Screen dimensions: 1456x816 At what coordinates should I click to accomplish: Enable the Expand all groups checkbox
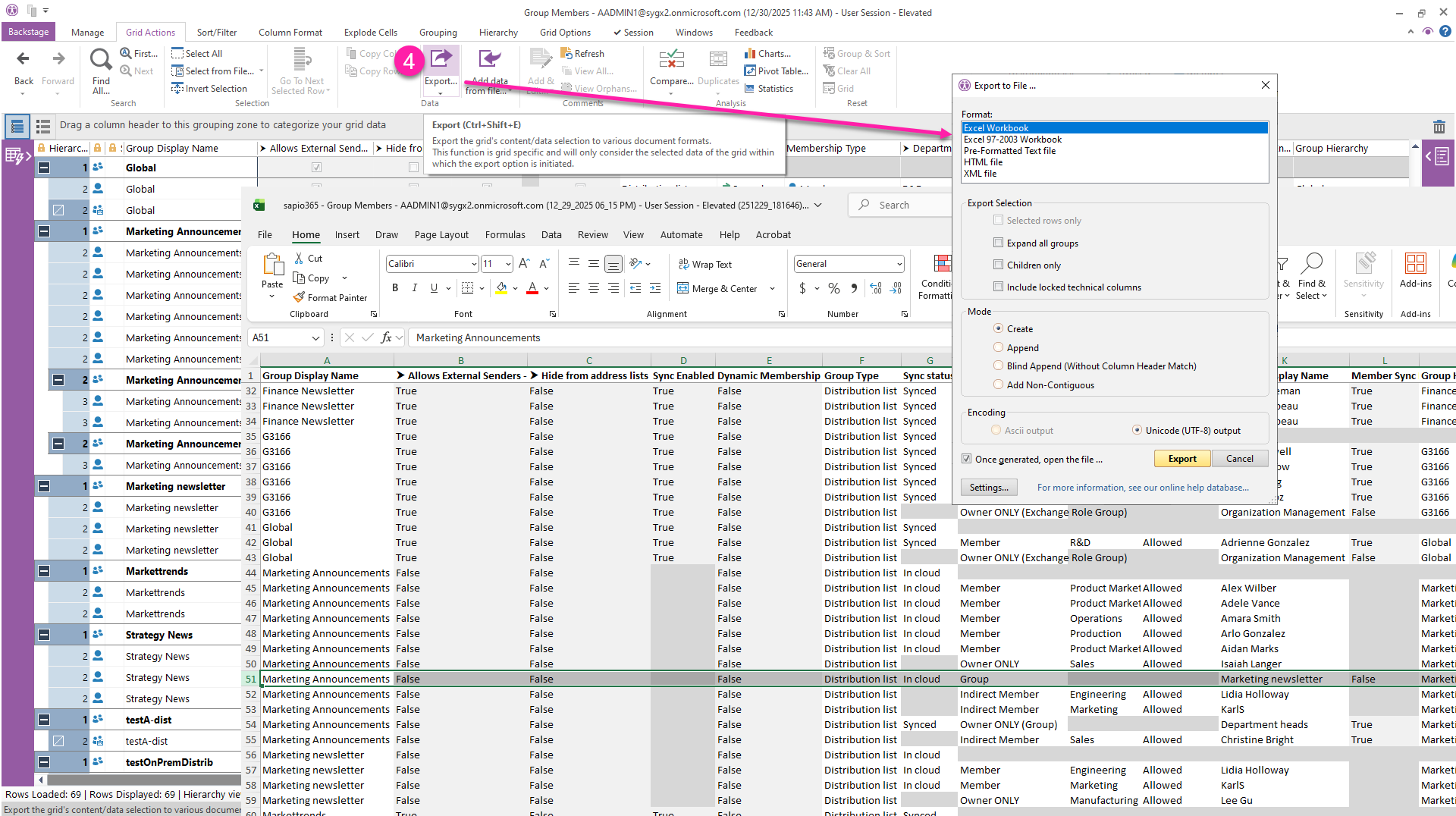998,243
